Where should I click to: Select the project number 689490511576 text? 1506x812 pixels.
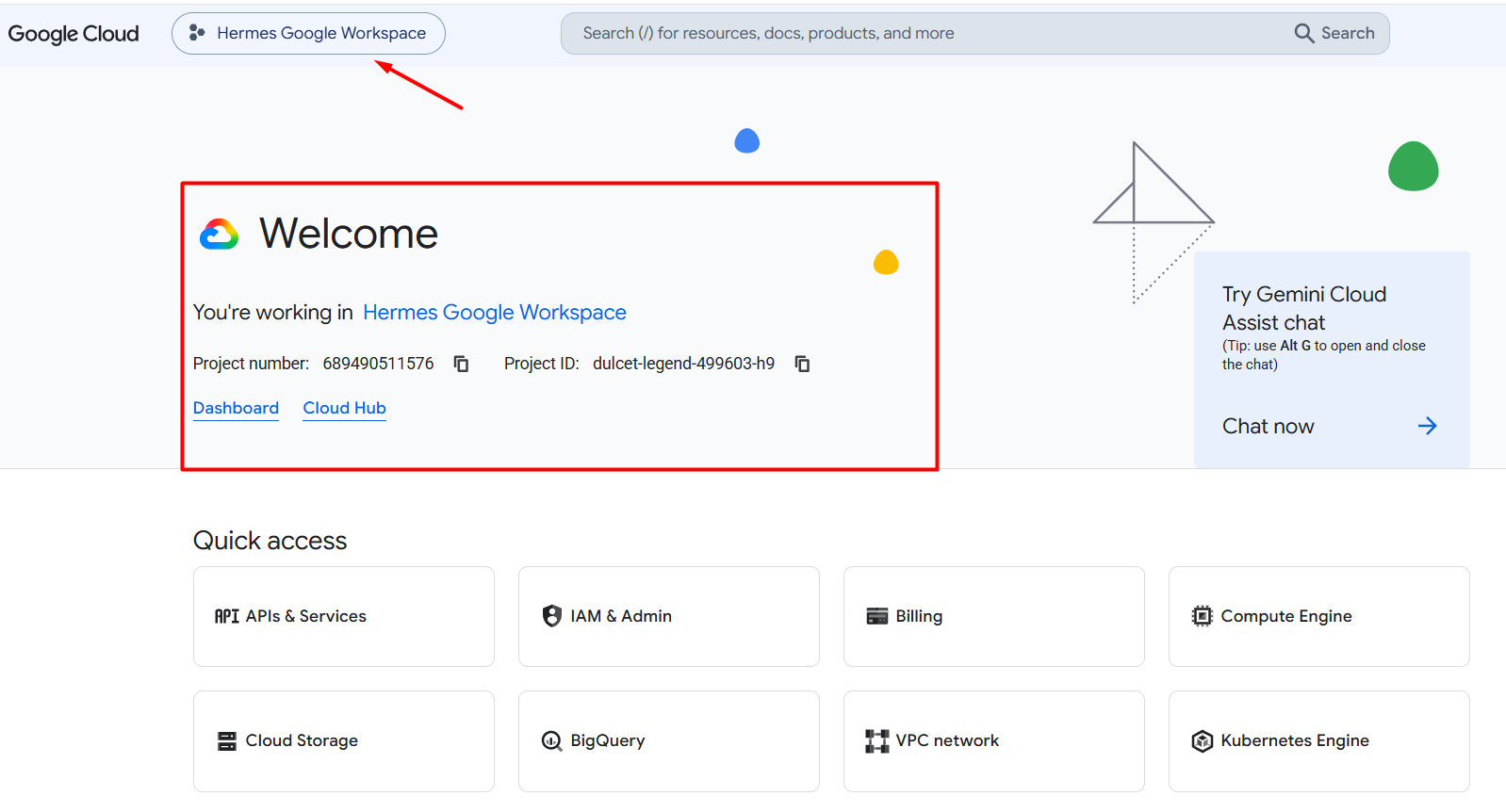[x=378, y=364]
